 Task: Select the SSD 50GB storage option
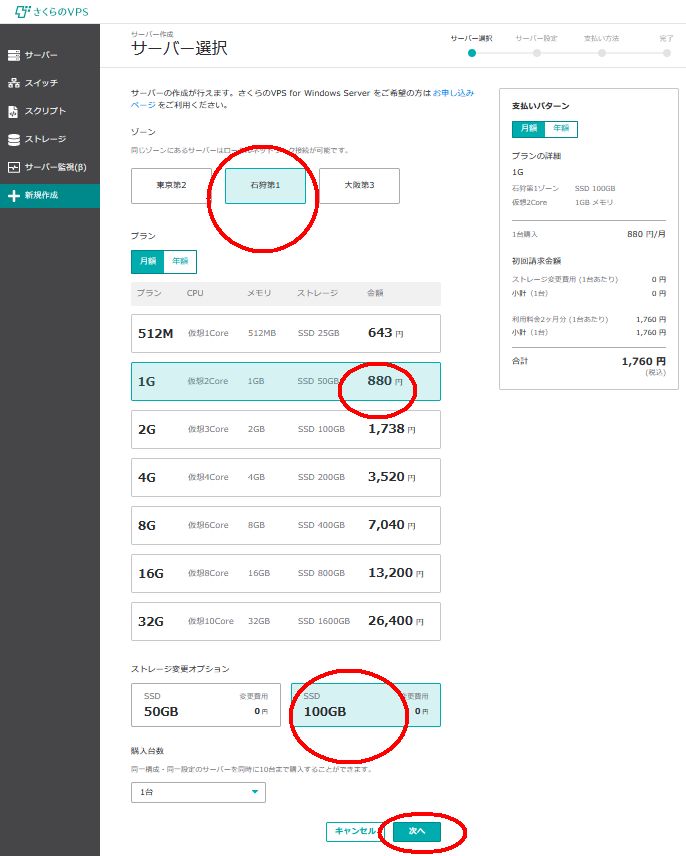(x=205, y=705)
